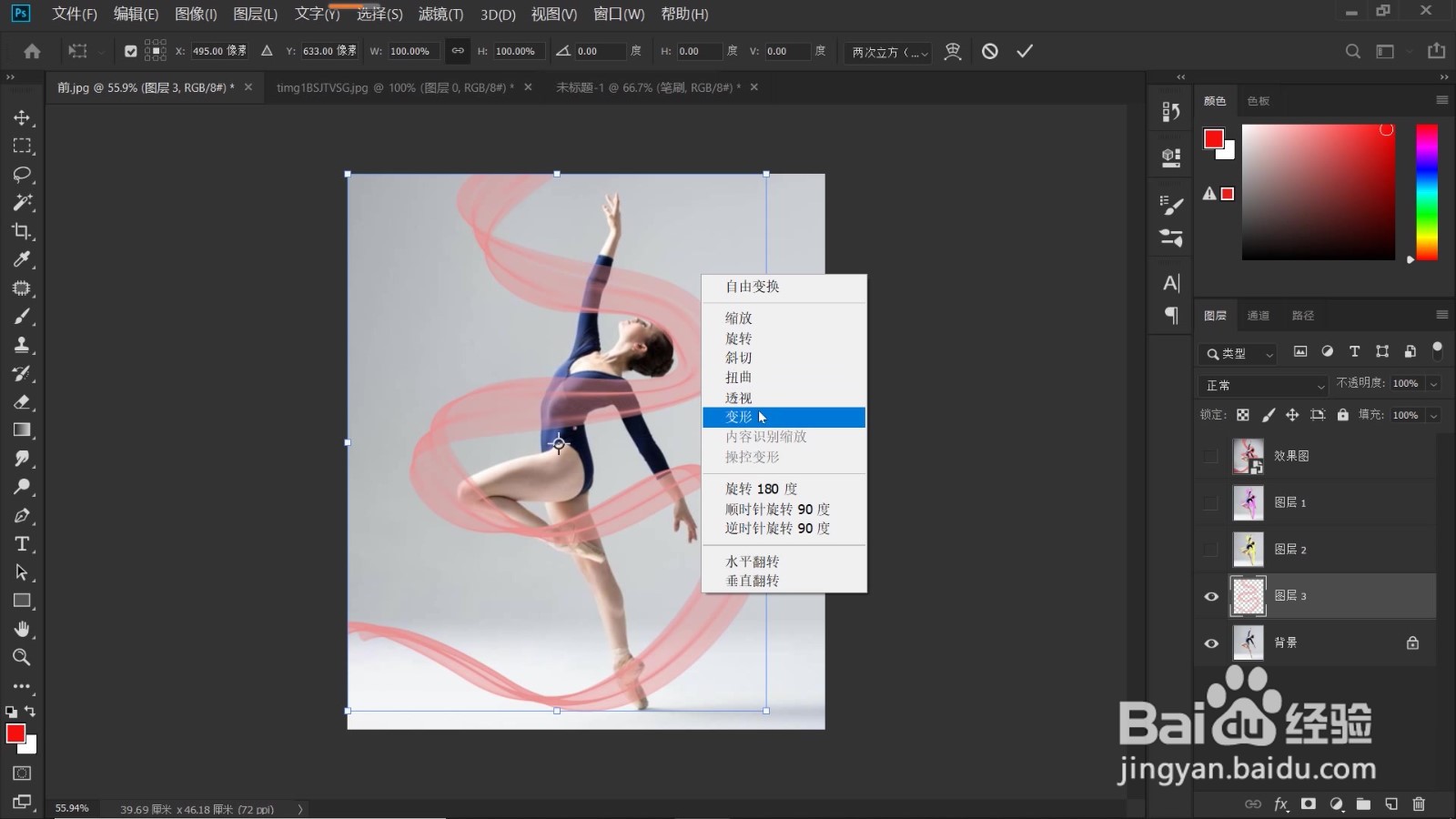Click the delete layer trash icon
The width and height of the screenshot is (1456, 819).
point(1419,804)
